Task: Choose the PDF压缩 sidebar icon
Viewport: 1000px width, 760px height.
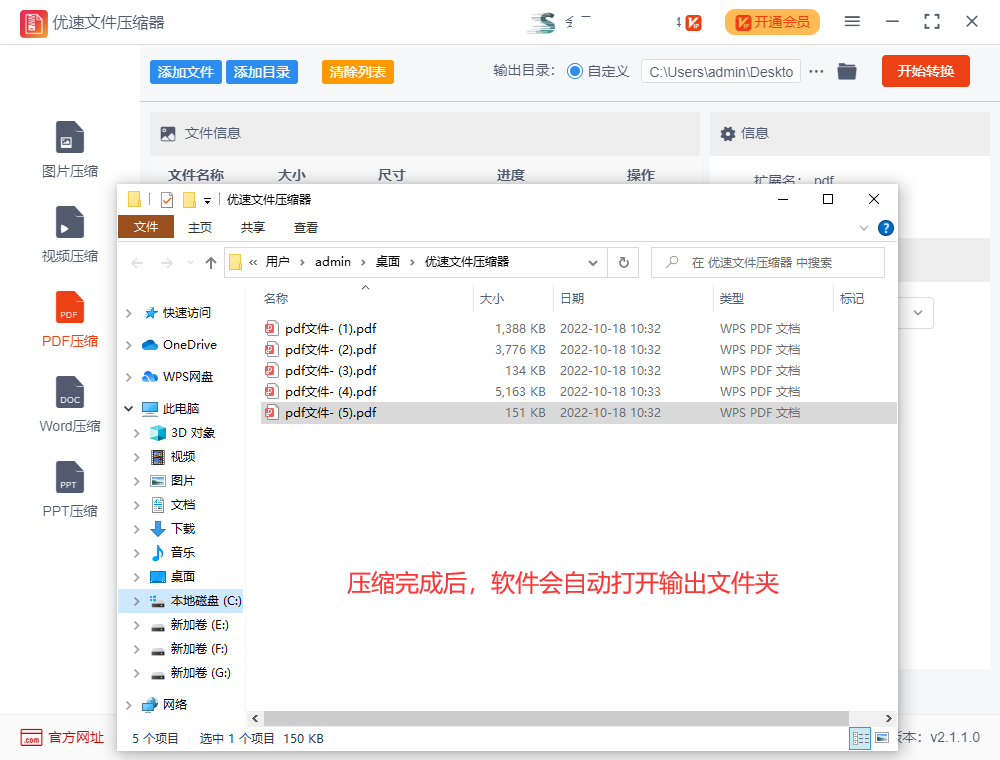Action: (x=70, y=307)
